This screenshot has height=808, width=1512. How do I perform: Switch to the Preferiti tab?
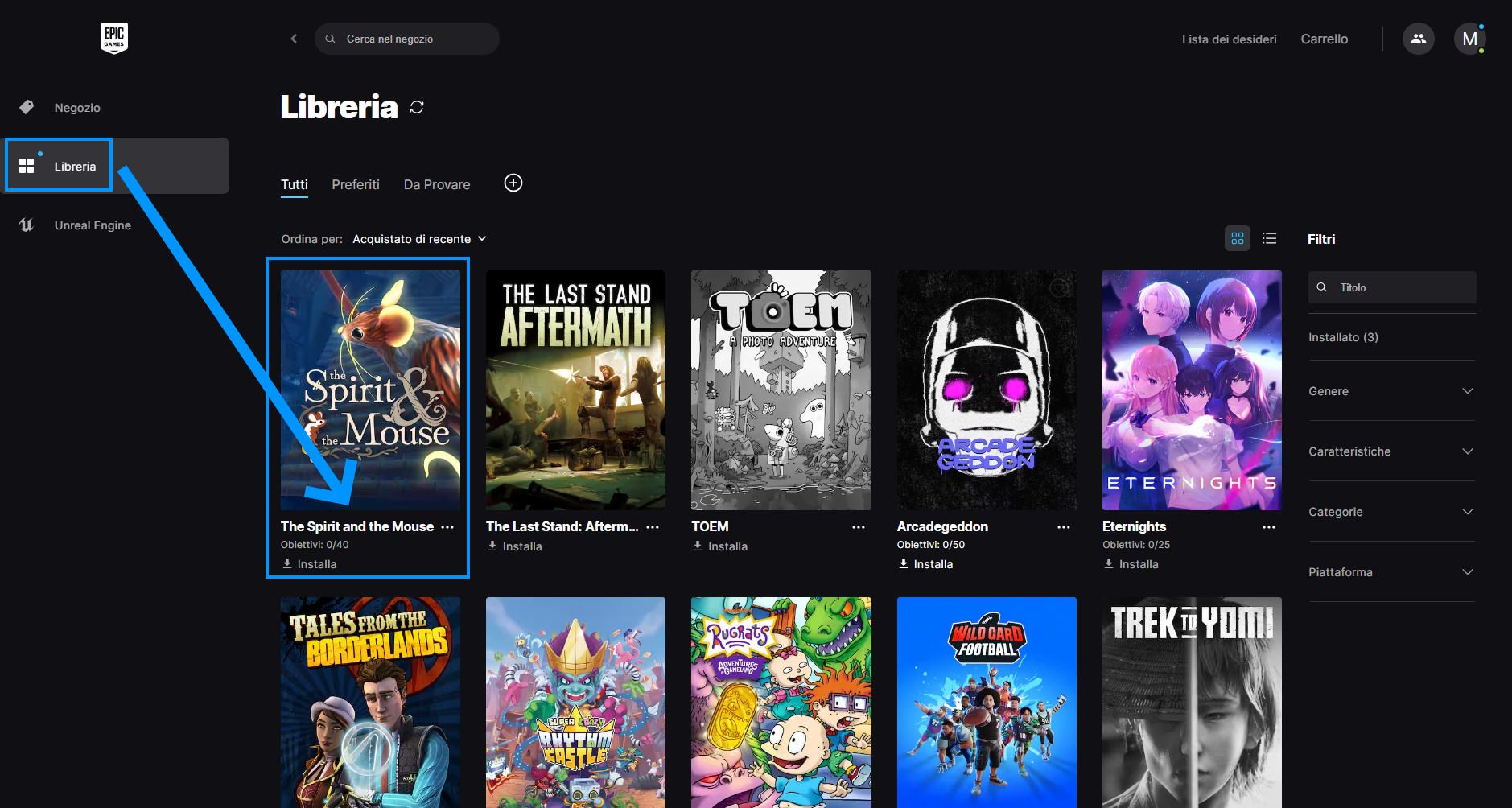(x=356, y=184)
